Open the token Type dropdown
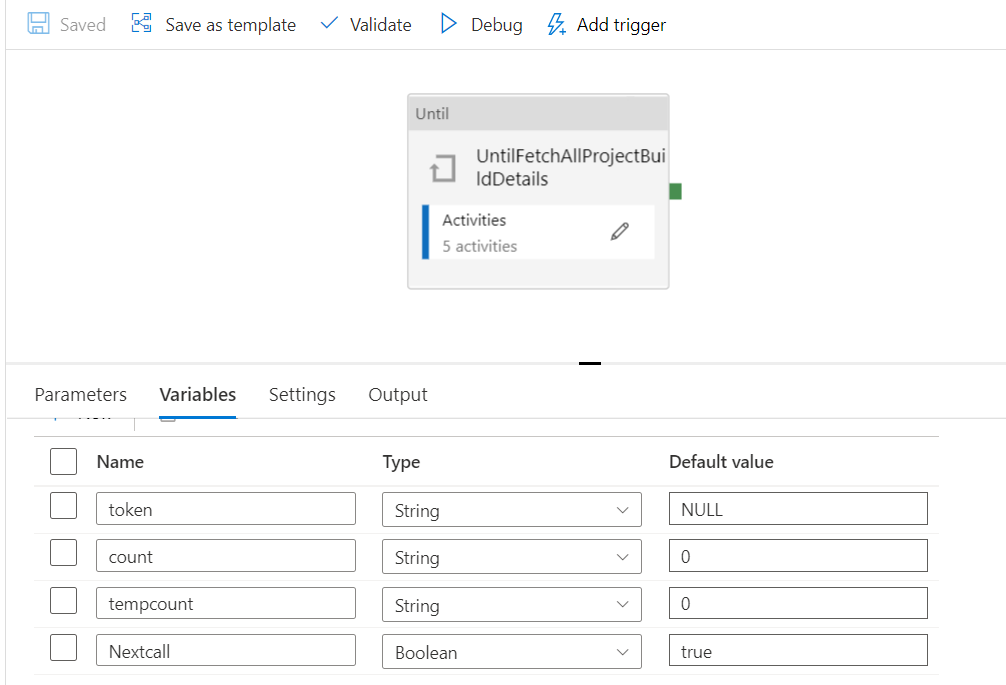Screen dimensions: 1006x685 click(511, 509)
